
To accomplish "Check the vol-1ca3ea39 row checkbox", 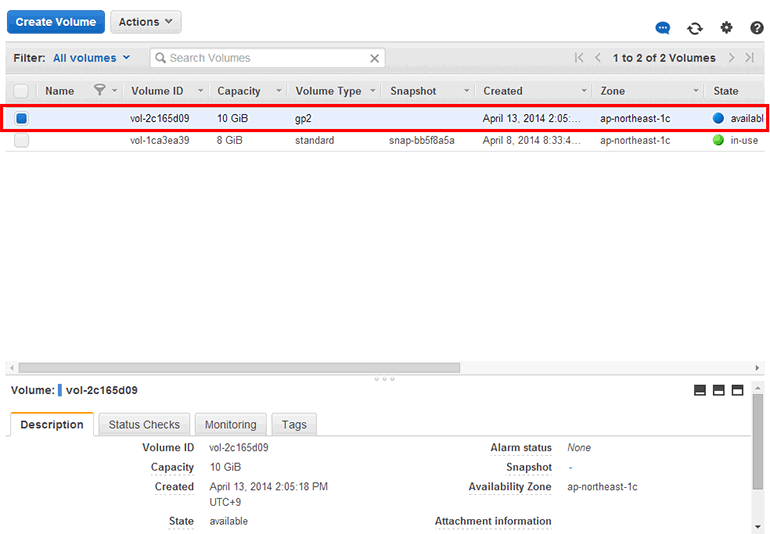I will [x=21, y=141].
